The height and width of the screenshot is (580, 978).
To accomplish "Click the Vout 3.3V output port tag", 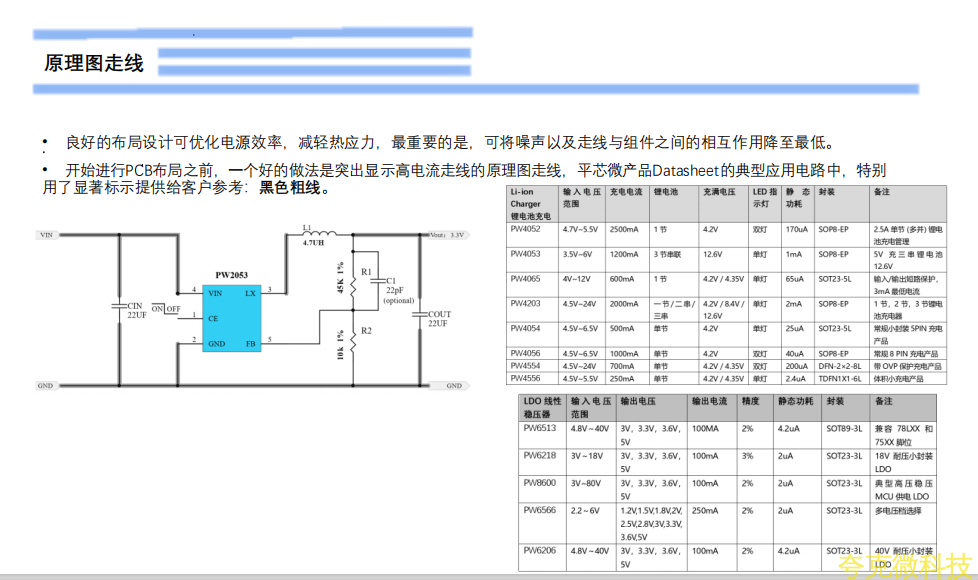I will [x=447, y=235].
